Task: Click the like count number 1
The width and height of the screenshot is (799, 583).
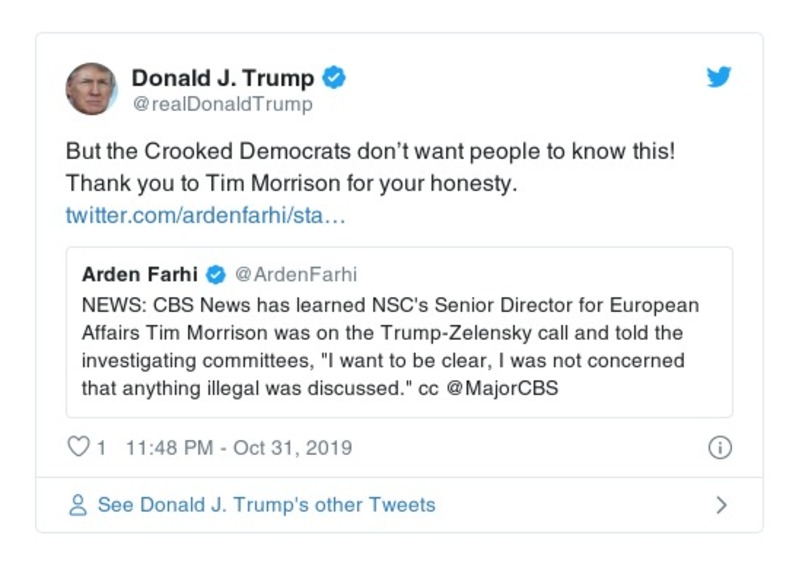Action: click(101, 447)
